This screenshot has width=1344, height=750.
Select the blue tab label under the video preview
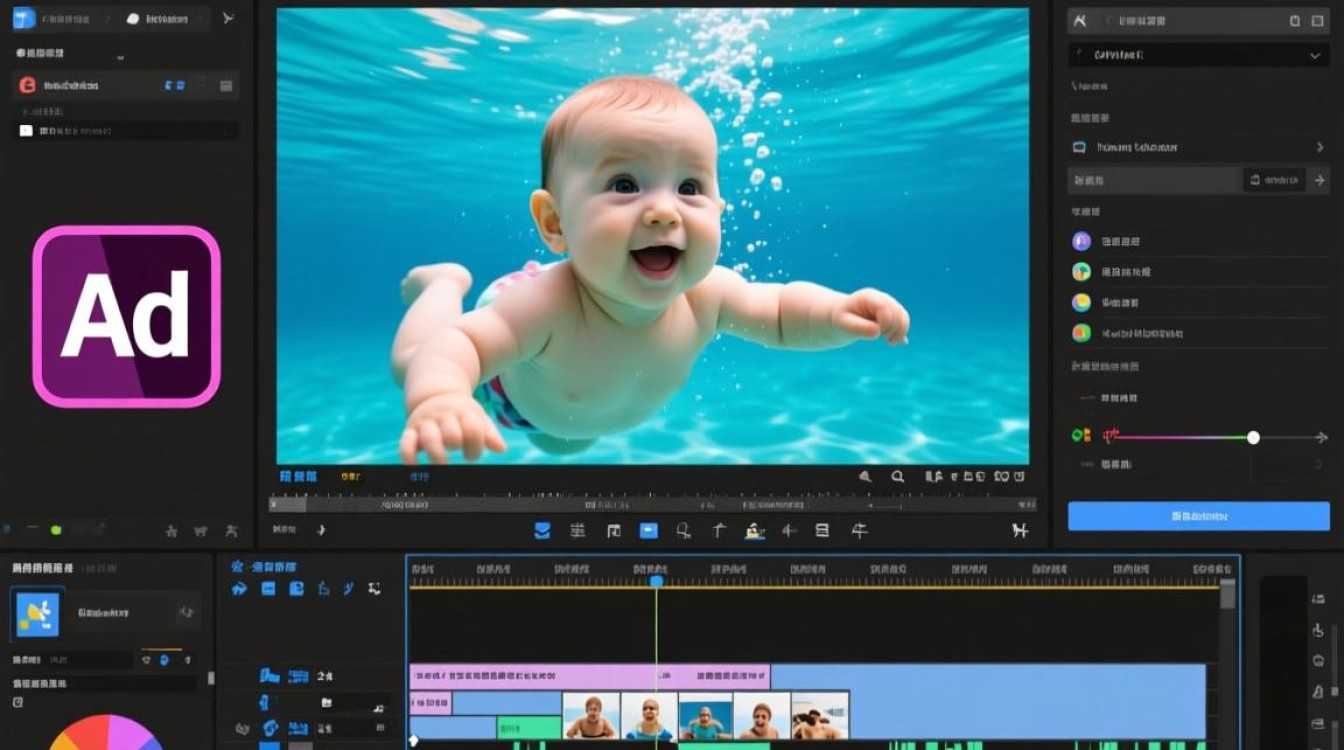click(x=298, y=477)
